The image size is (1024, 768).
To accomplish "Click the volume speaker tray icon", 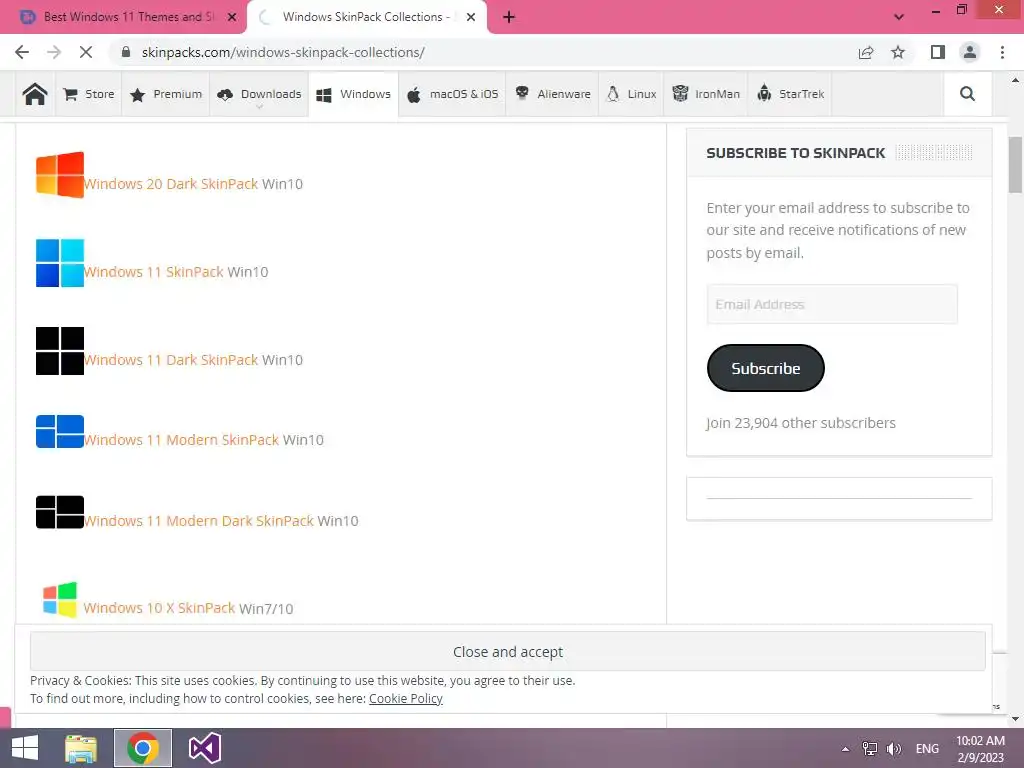I will [x=893, y=749].
